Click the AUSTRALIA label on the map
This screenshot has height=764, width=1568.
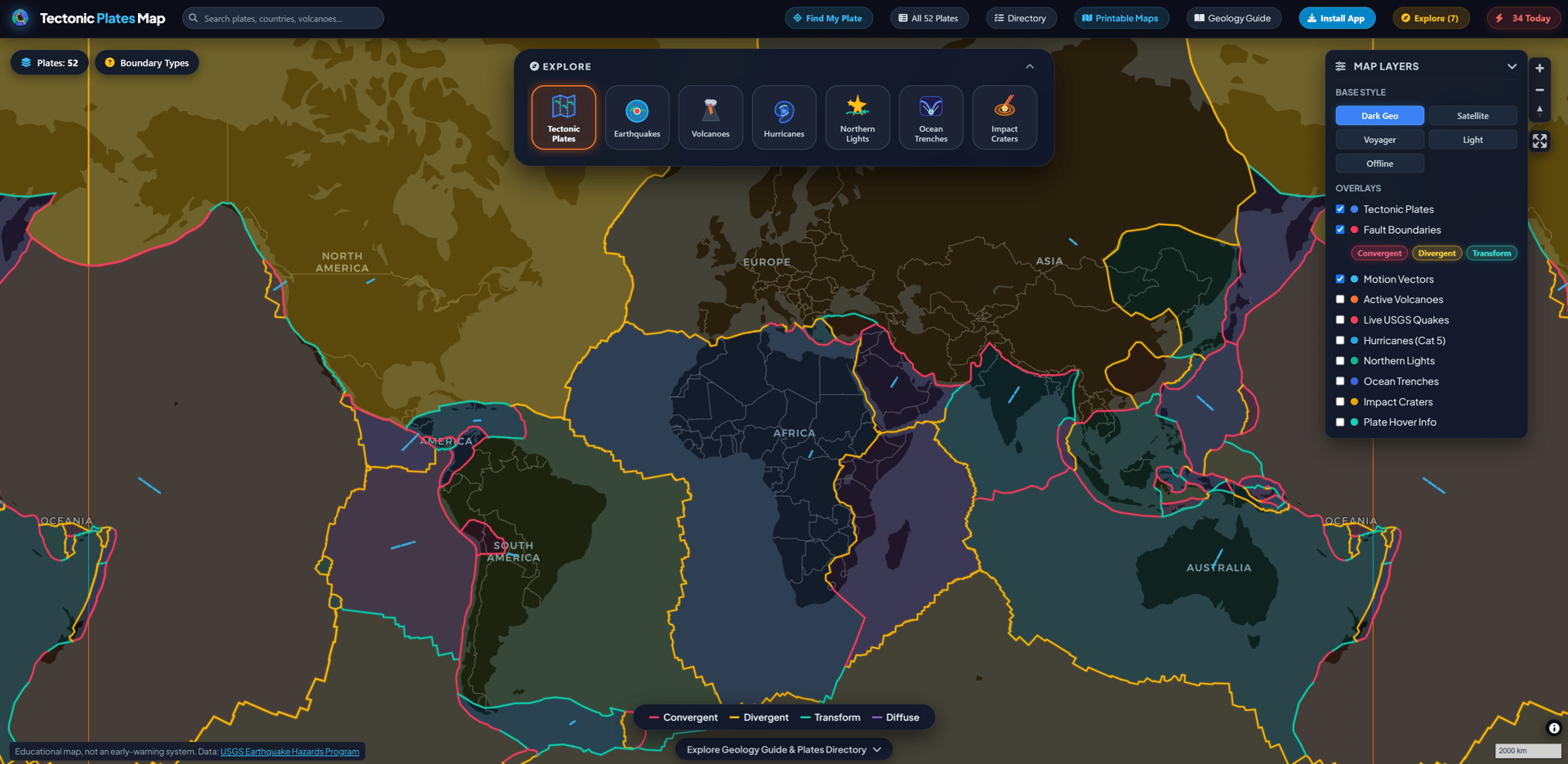1218,567
